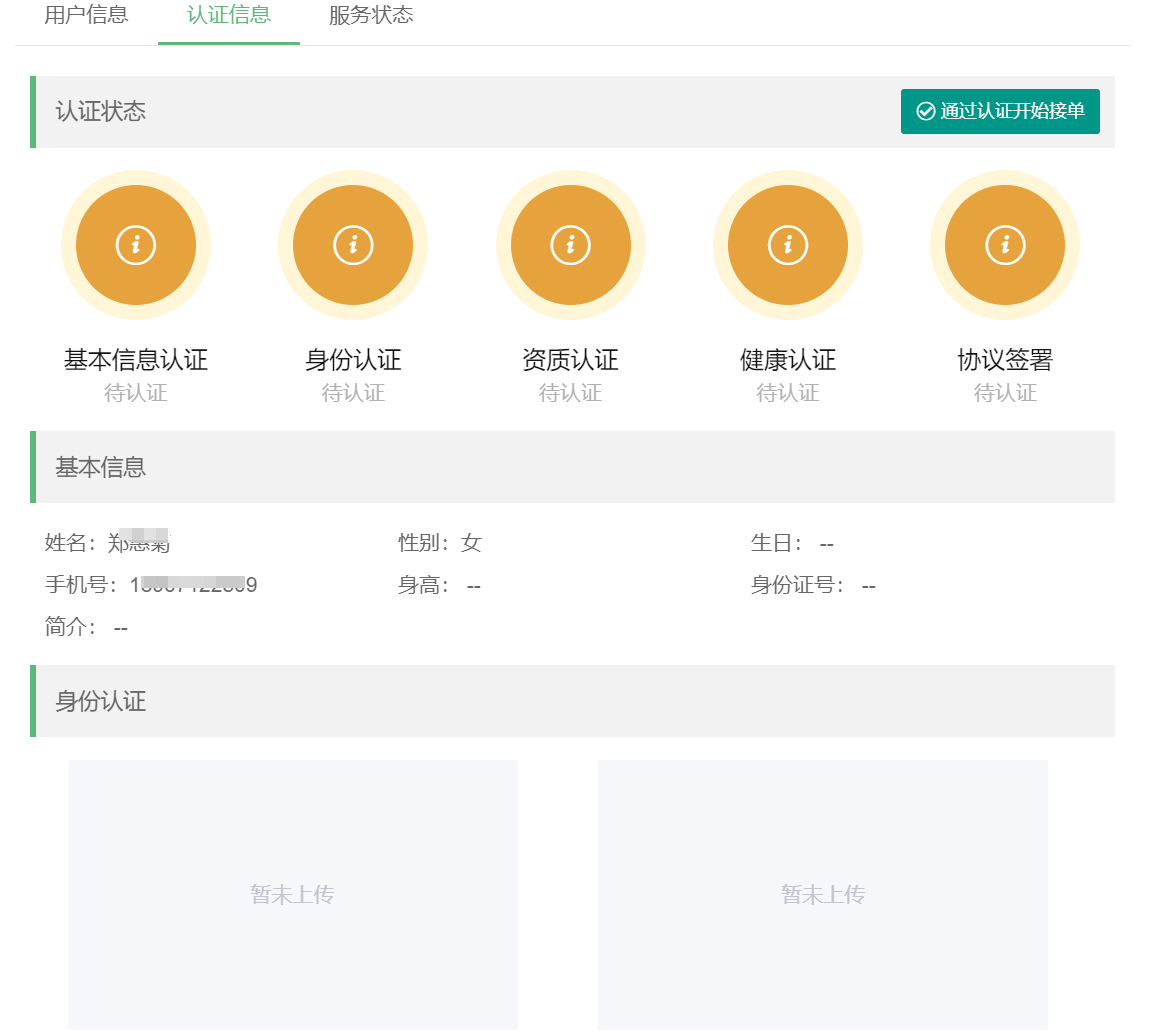Select the 资质认证 label text
Screen dimensions: 1156x1033
point(571,360)
